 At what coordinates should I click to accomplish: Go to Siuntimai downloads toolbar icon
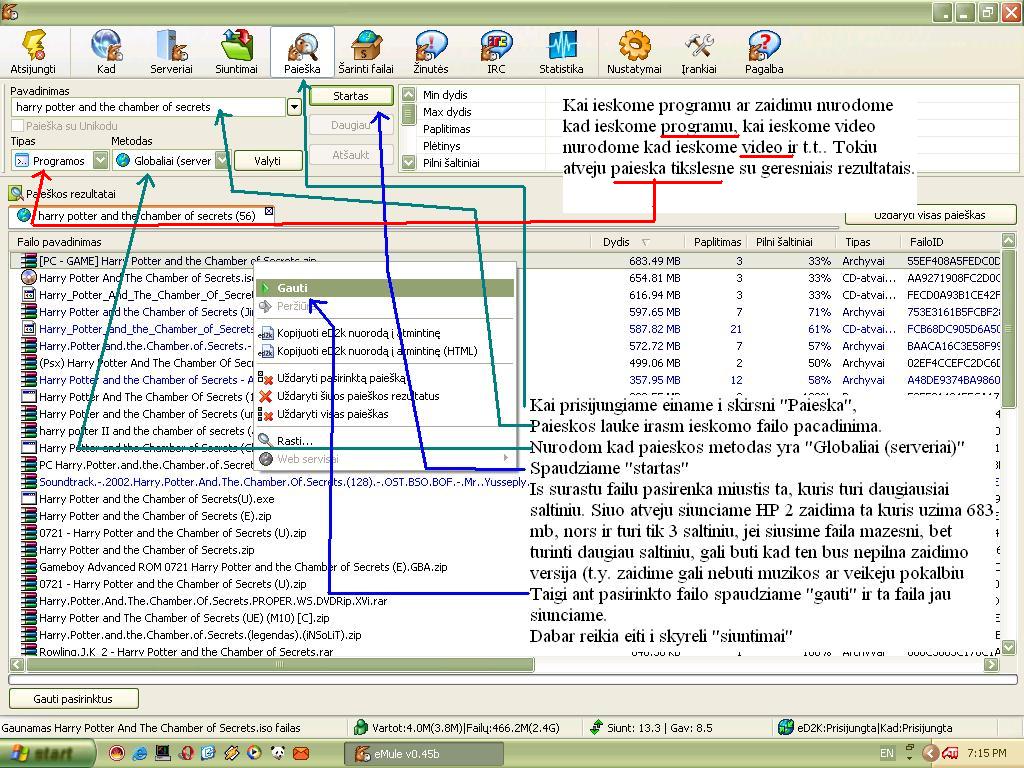[237, 52]
